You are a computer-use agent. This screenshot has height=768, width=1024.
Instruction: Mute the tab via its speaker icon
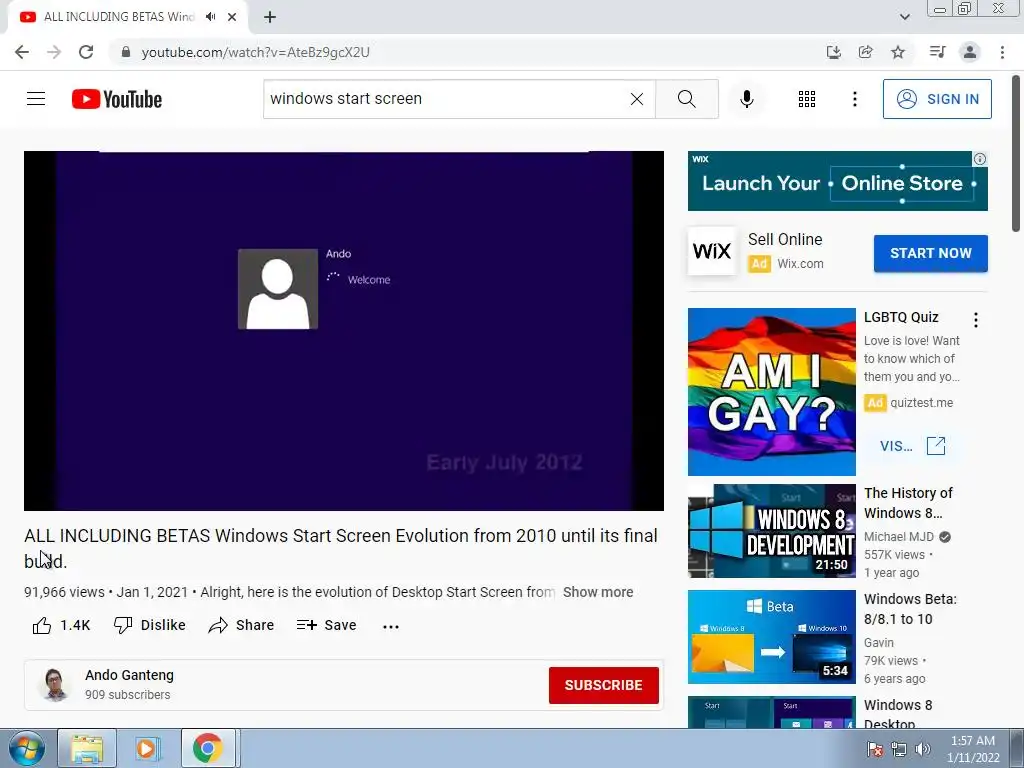coord(210,17)
